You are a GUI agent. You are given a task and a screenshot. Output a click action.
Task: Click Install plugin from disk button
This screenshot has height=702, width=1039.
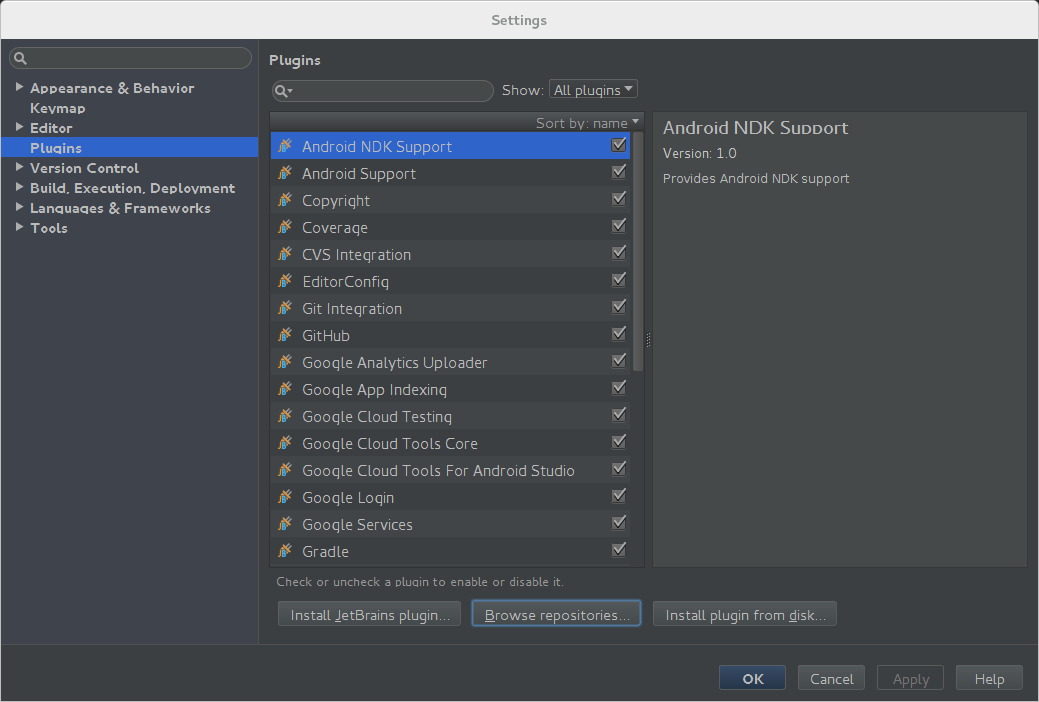(x=745, y=614)
